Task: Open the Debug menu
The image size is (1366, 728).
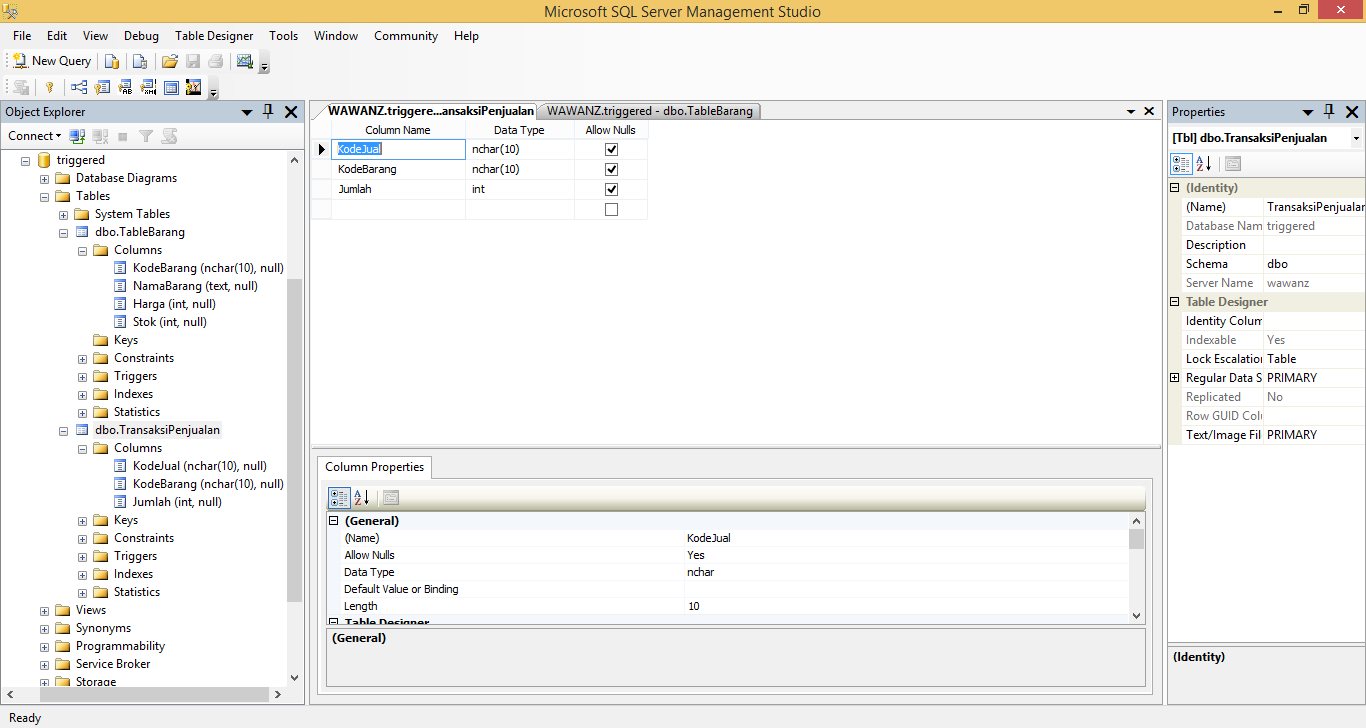Action: (x=142, y=36)
